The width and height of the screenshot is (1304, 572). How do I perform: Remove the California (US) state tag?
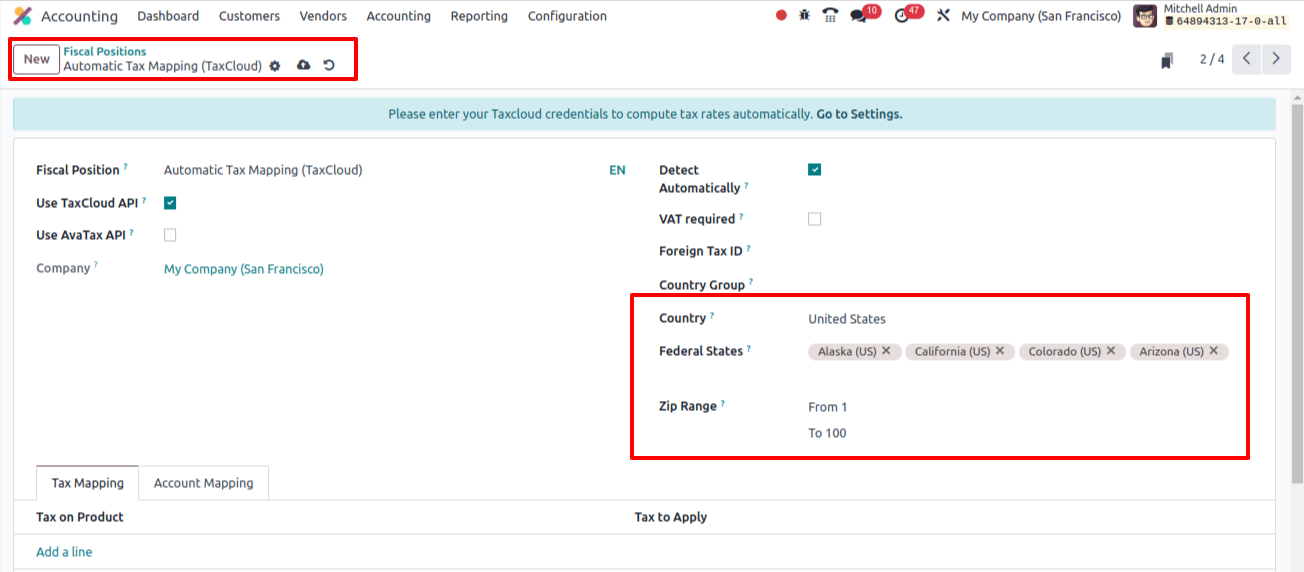[x=1000, y=351]
